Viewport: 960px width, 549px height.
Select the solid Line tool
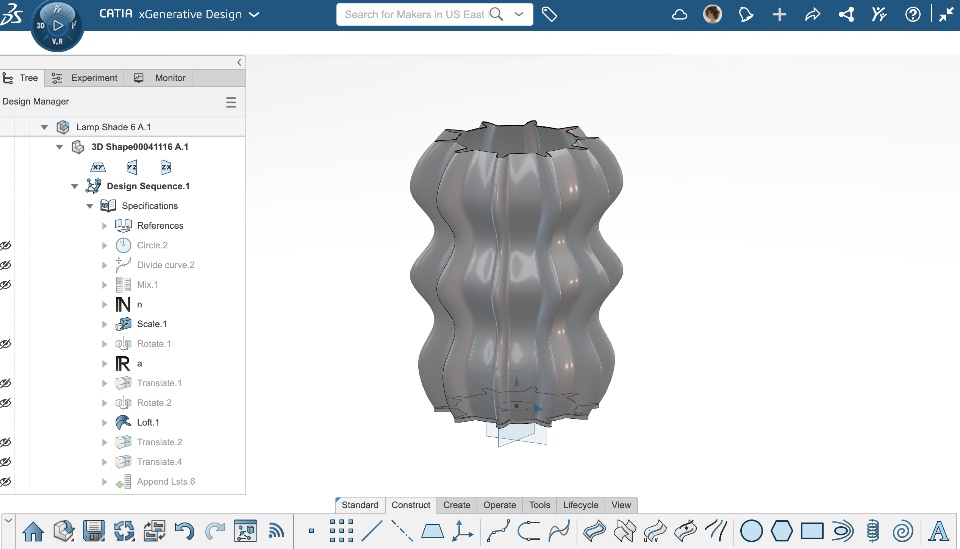pyautogui.click(x=372, y=531)
